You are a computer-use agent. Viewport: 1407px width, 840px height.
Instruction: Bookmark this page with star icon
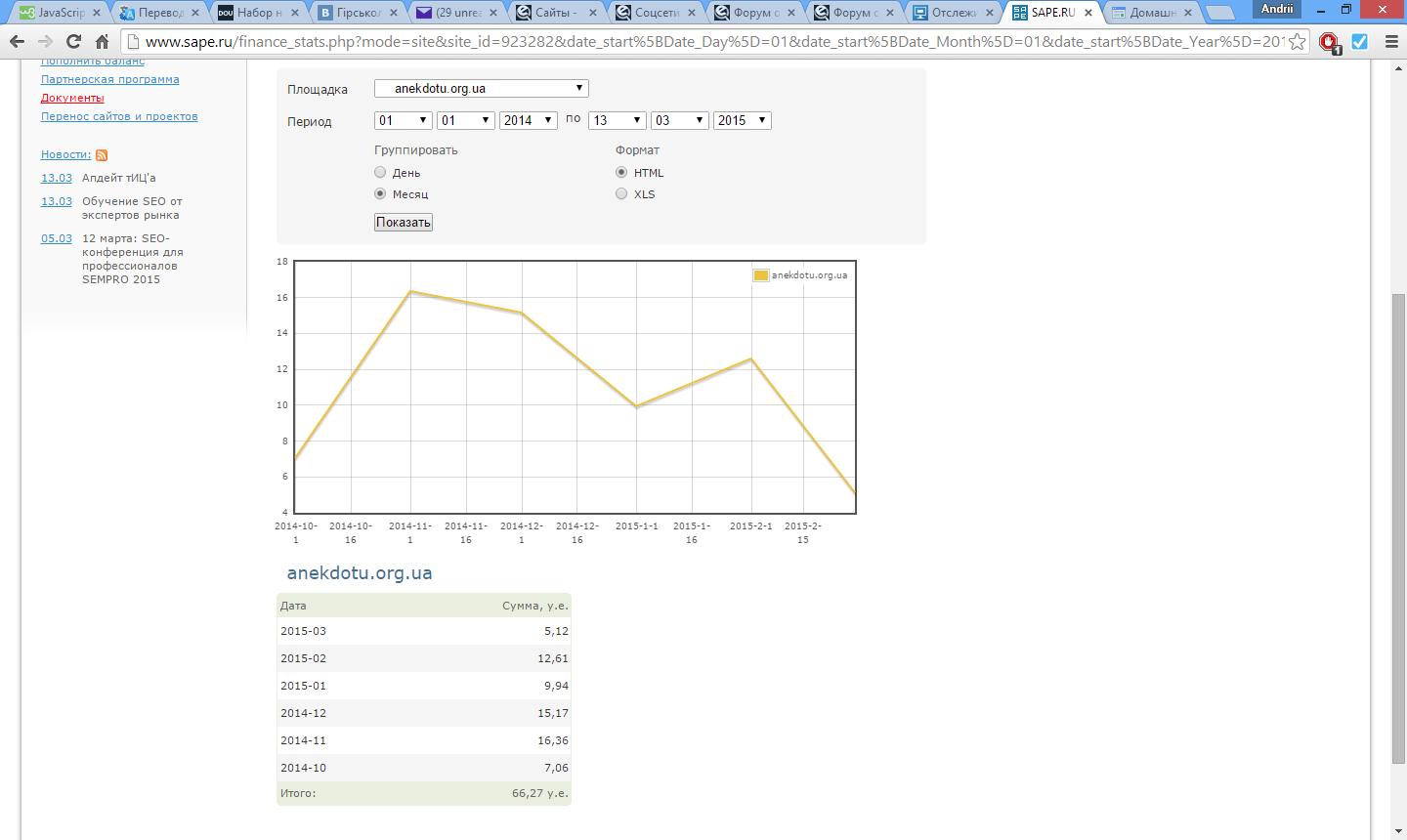point(1297,42)
